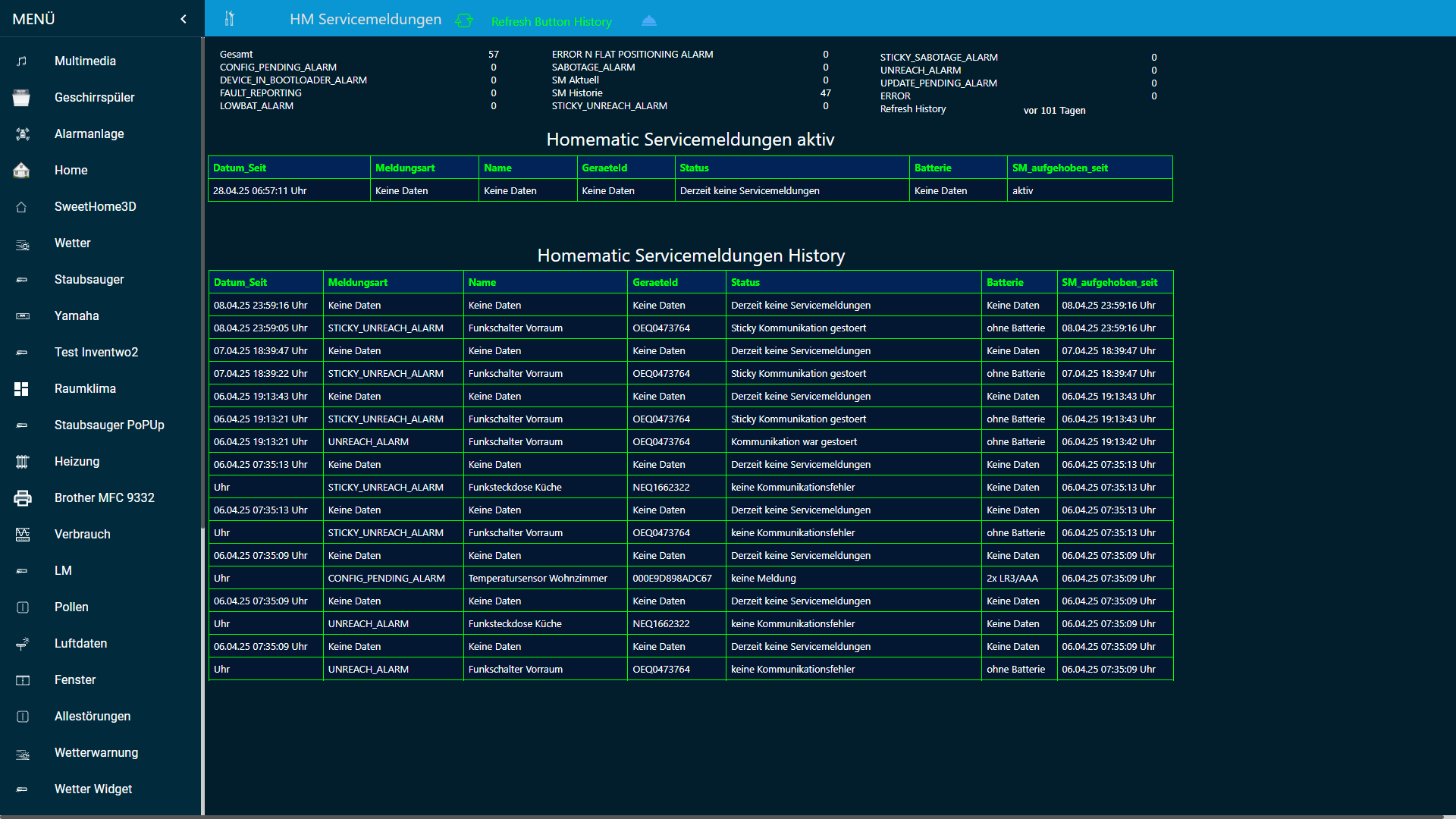Click the Geschirrspüler icon
The image size is (1456, 819).
(22, 98)
